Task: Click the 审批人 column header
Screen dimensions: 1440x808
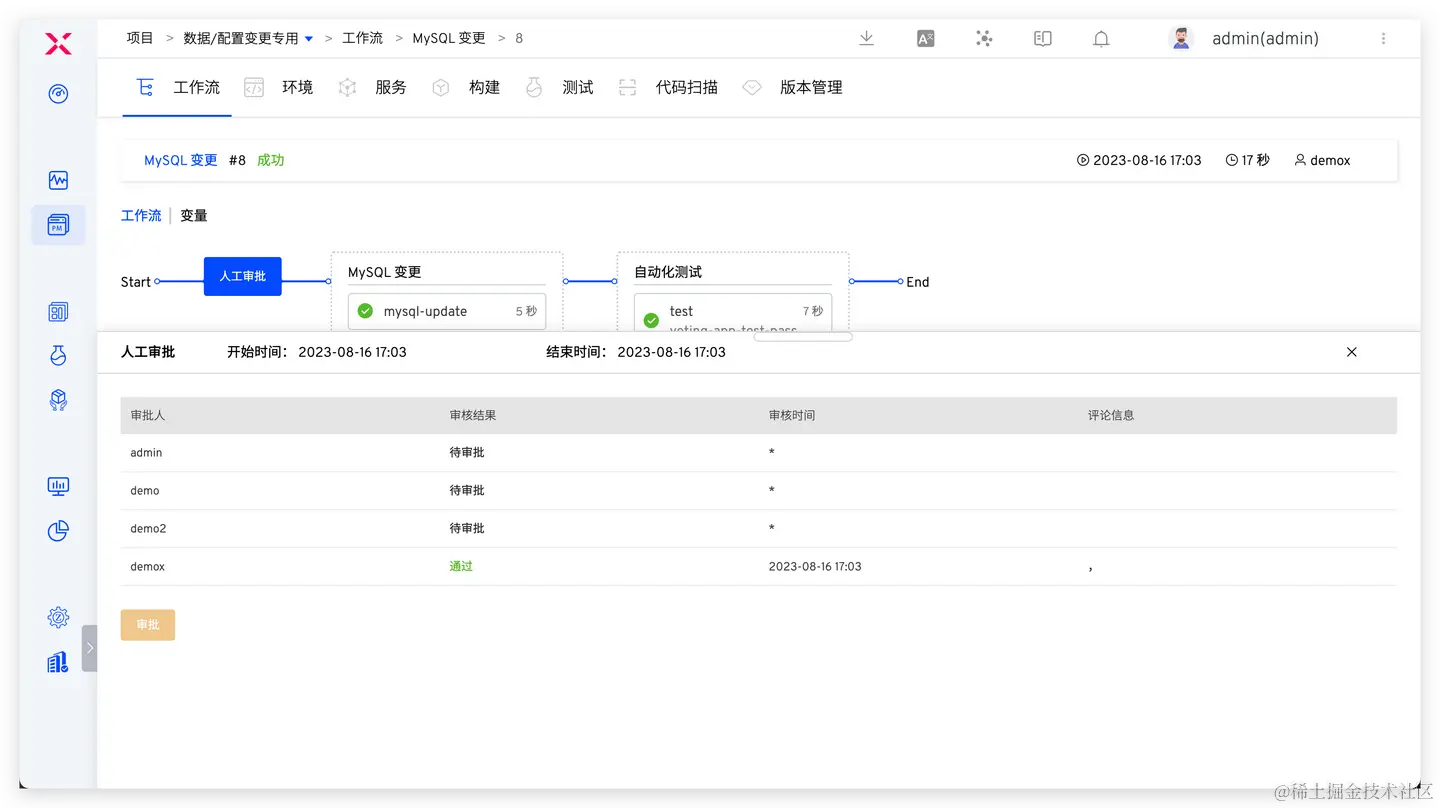Action: 148,415
